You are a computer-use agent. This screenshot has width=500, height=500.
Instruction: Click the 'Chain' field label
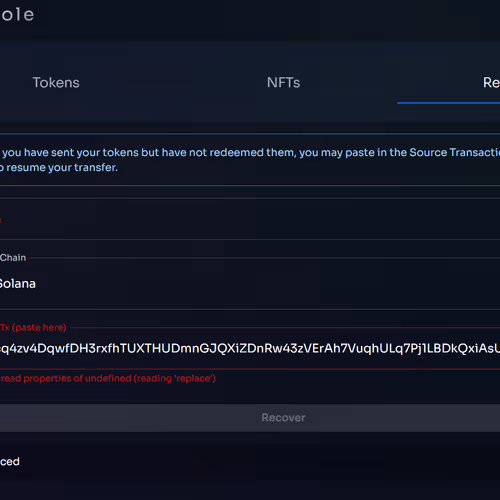(x=13, y=258)
